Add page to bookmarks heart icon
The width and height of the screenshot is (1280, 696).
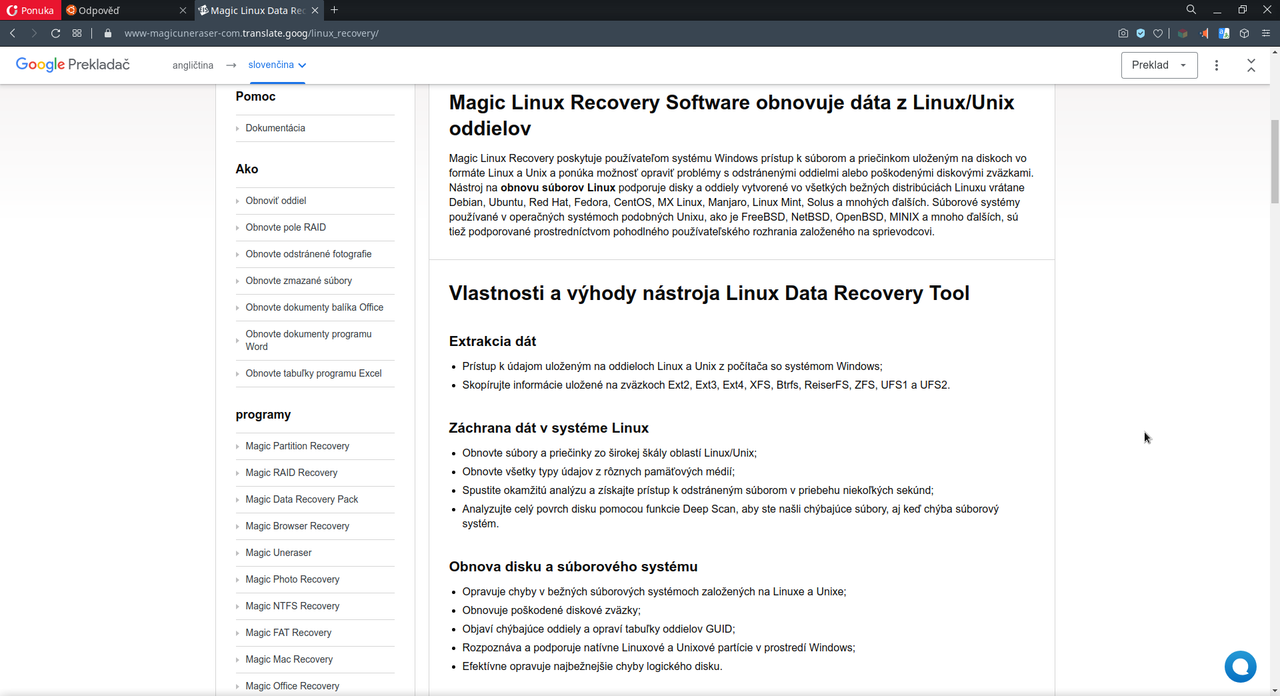pyautogui.click(x=1157, y=33)
